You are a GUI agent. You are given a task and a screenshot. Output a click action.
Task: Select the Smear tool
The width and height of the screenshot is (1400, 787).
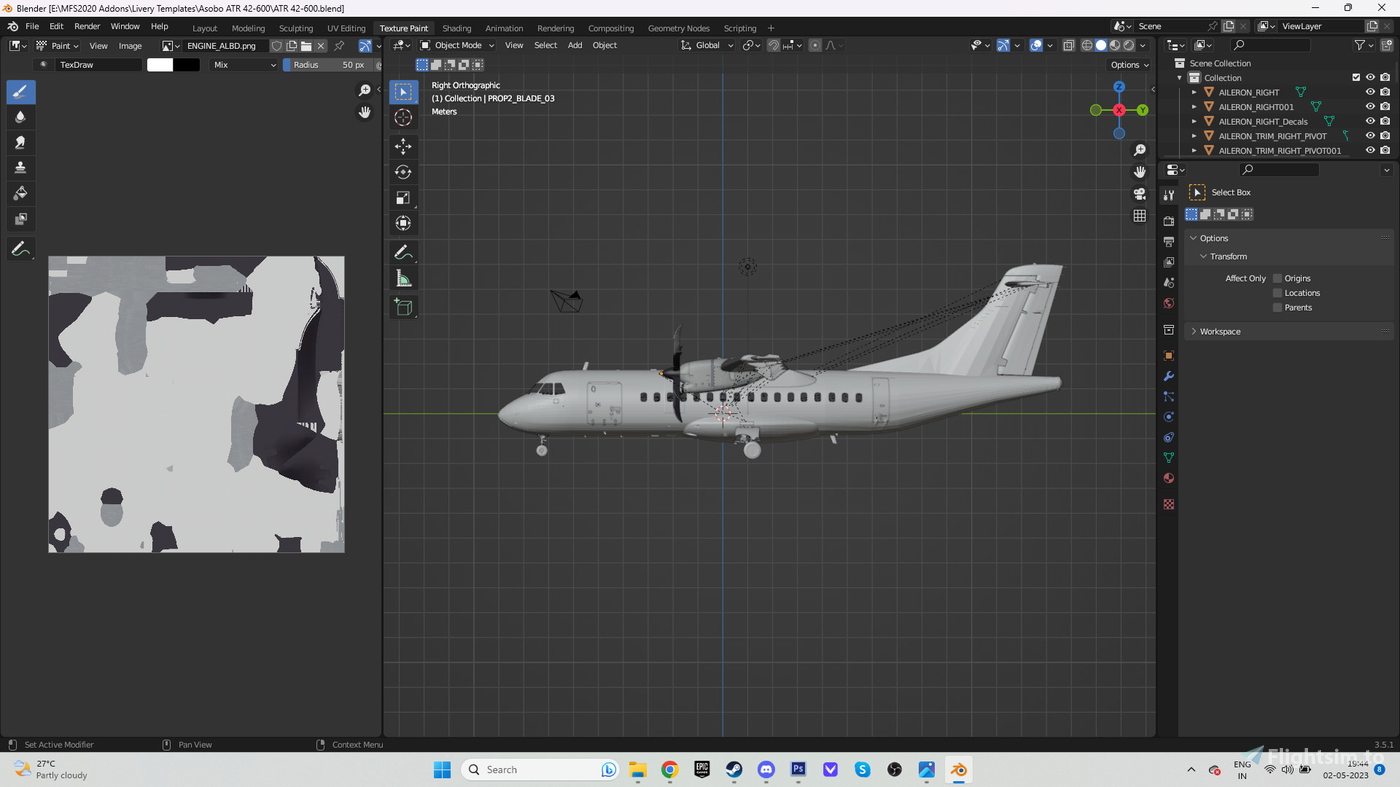pyautogui.click(x=20, y=142)
